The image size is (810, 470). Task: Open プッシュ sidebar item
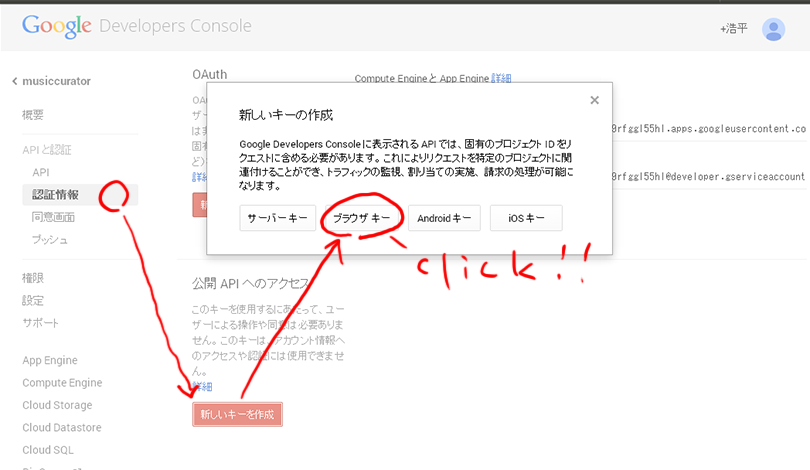50,240
